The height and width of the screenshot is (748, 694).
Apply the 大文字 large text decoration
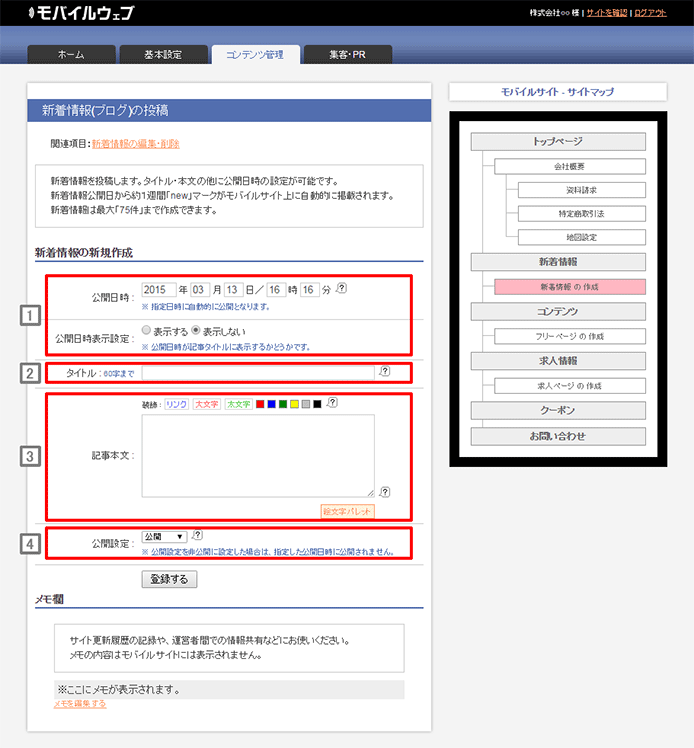pos(207,404)
